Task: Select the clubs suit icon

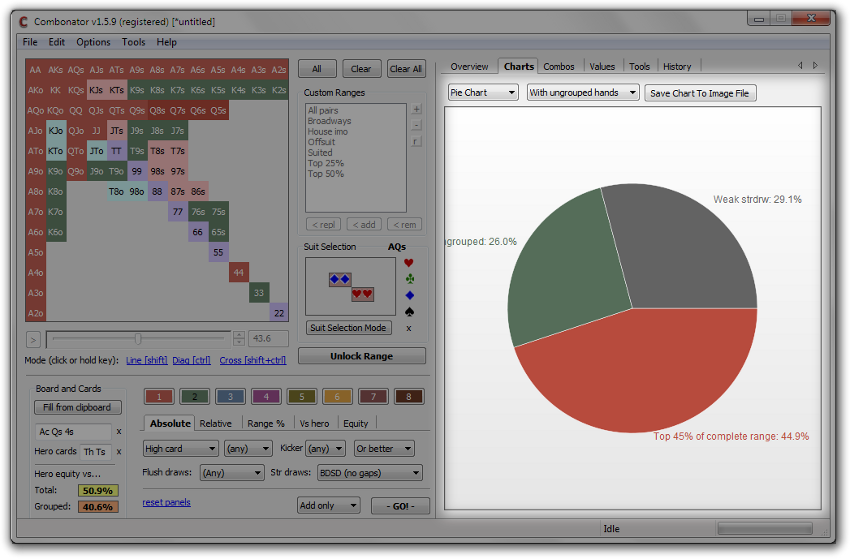Action: point(408,279)
